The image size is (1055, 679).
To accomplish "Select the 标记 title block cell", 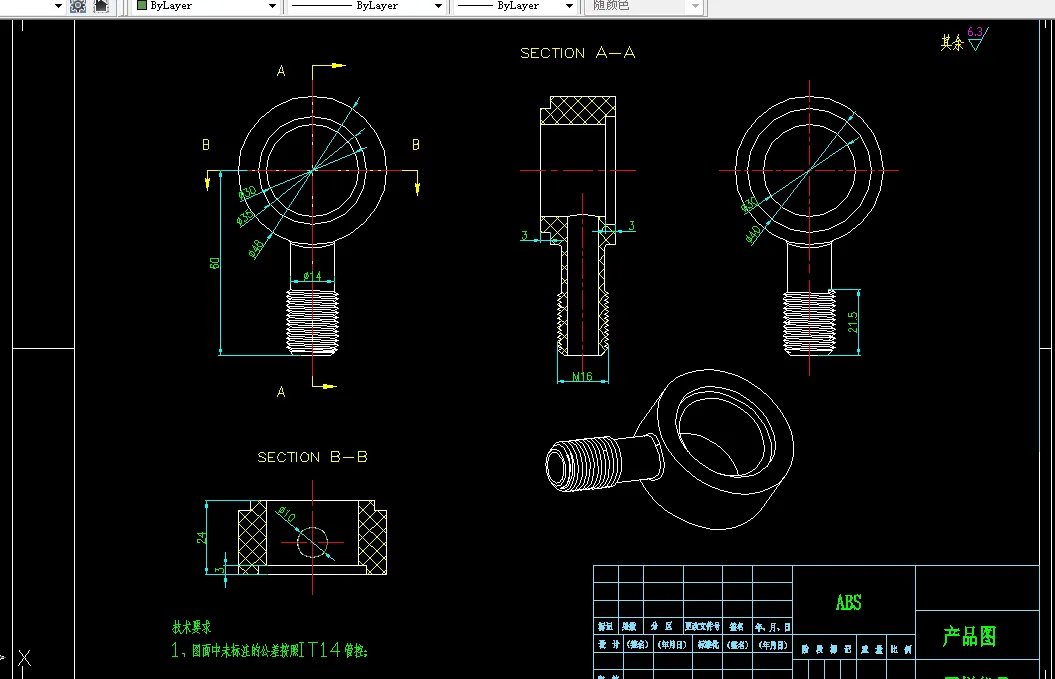I will coord(606,627).
